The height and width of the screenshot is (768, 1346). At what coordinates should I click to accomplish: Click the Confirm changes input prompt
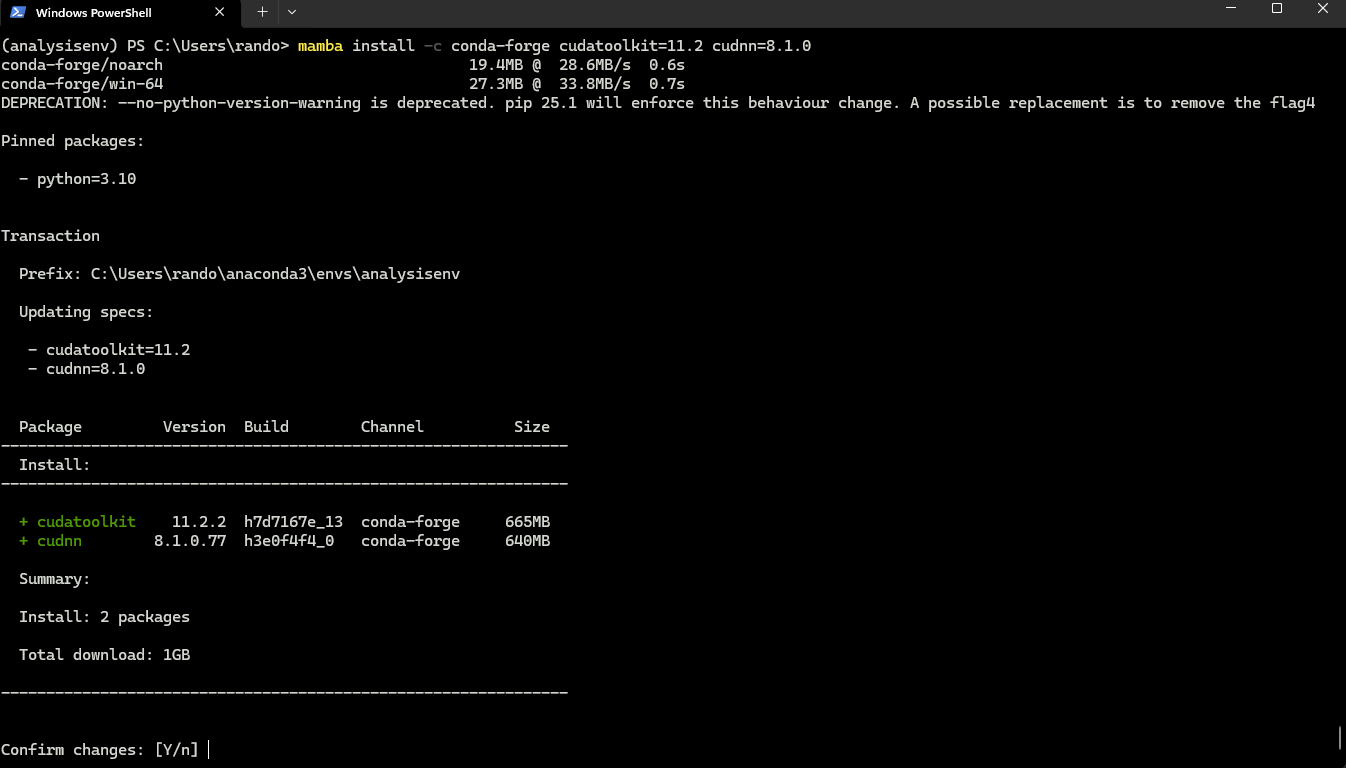point(100,749)
